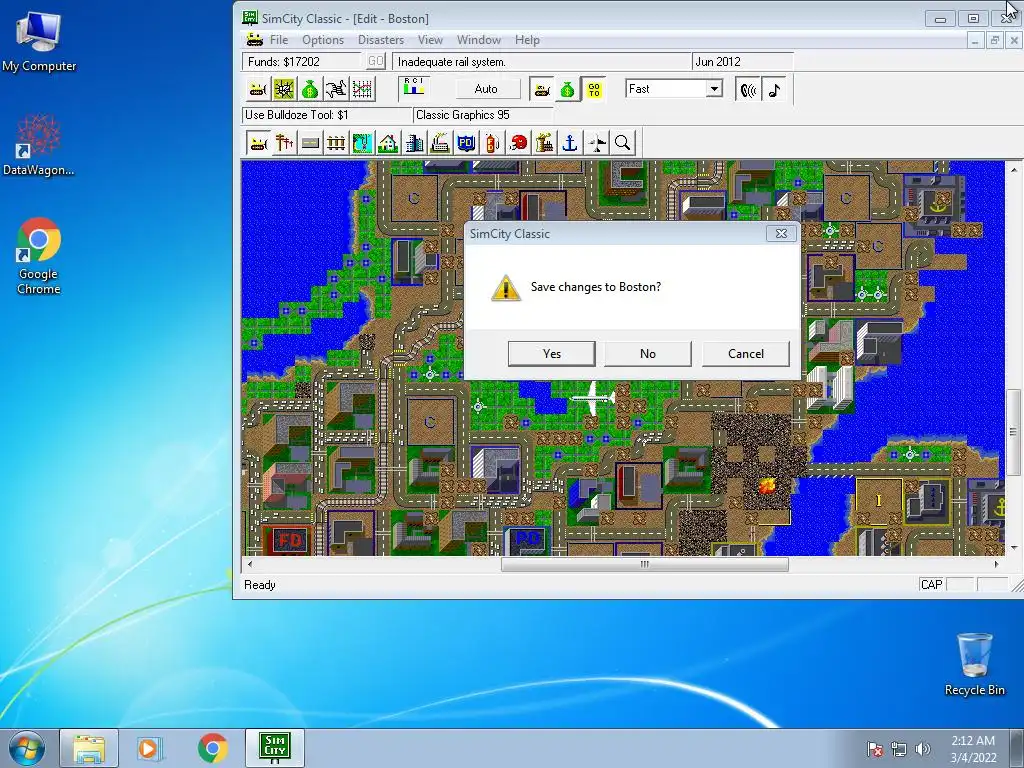Select the Residential zone tool

point(388,142)
